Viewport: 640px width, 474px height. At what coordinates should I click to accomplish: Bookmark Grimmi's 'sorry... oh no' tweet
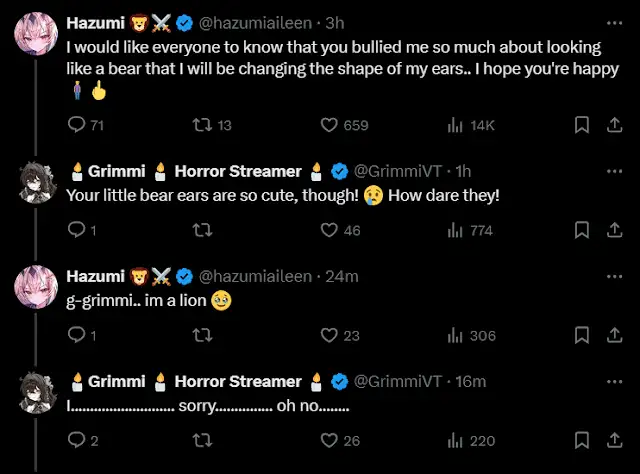(x=581, y=440)
